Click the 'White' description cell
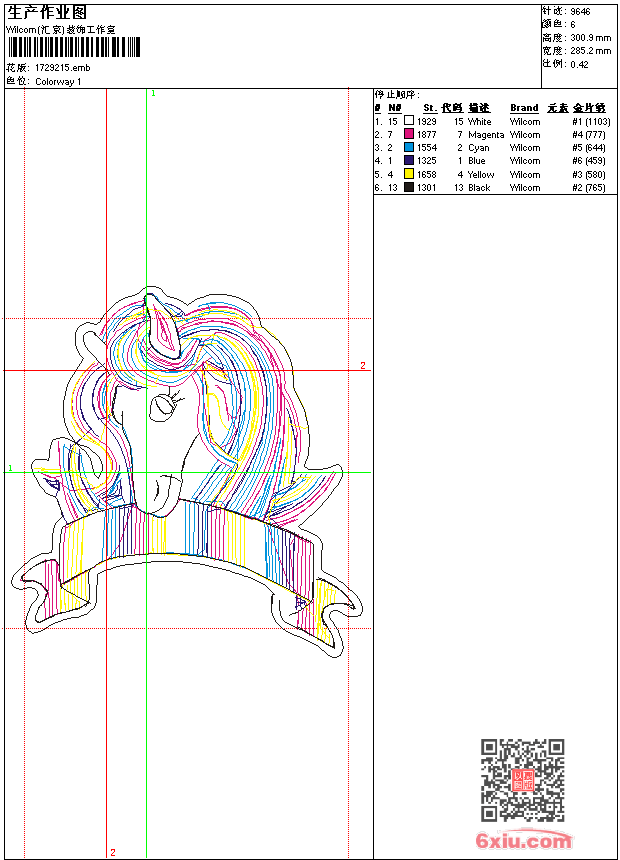Viewport: 620px width, 860px height. 480,122
